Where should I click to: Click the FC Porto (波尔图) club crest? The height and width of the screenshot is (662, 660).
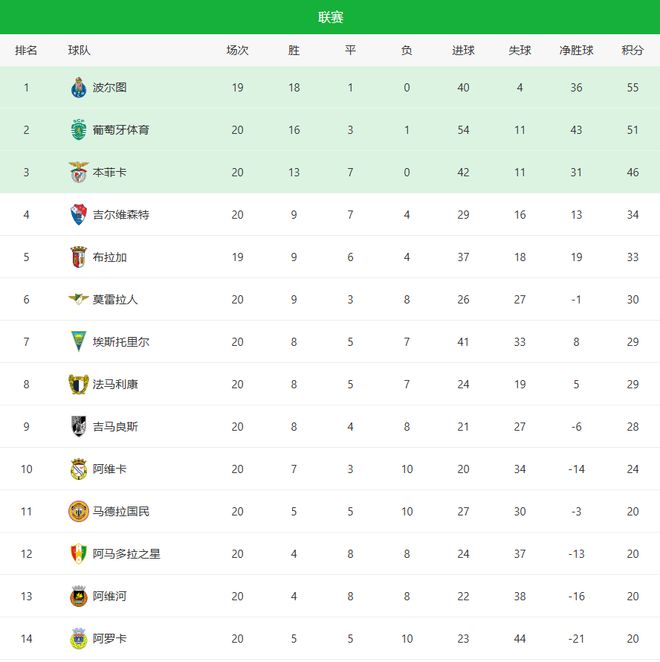[x=79, y=88]
